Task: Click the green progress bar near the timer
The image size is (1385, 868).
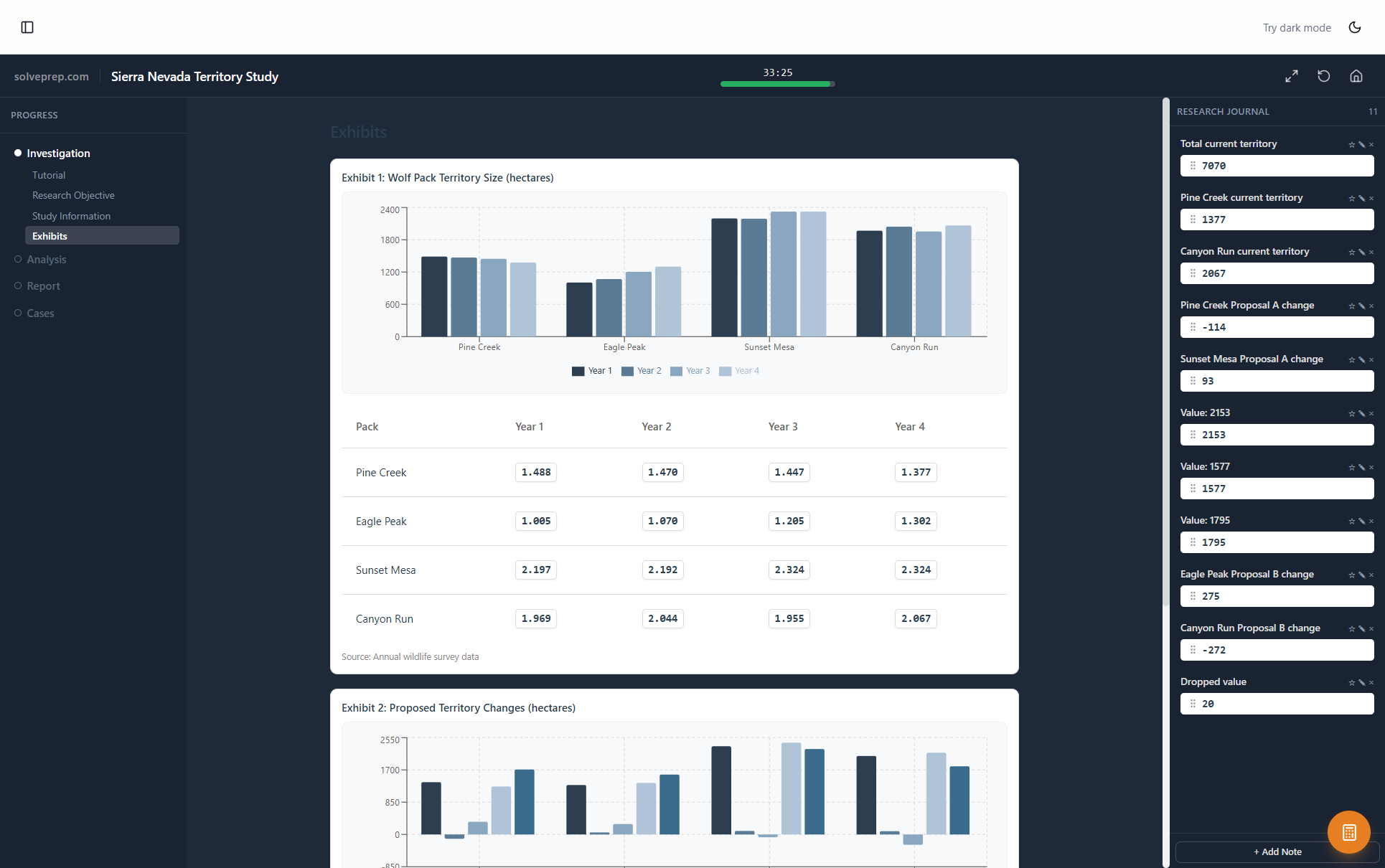Action: (776, 84)
